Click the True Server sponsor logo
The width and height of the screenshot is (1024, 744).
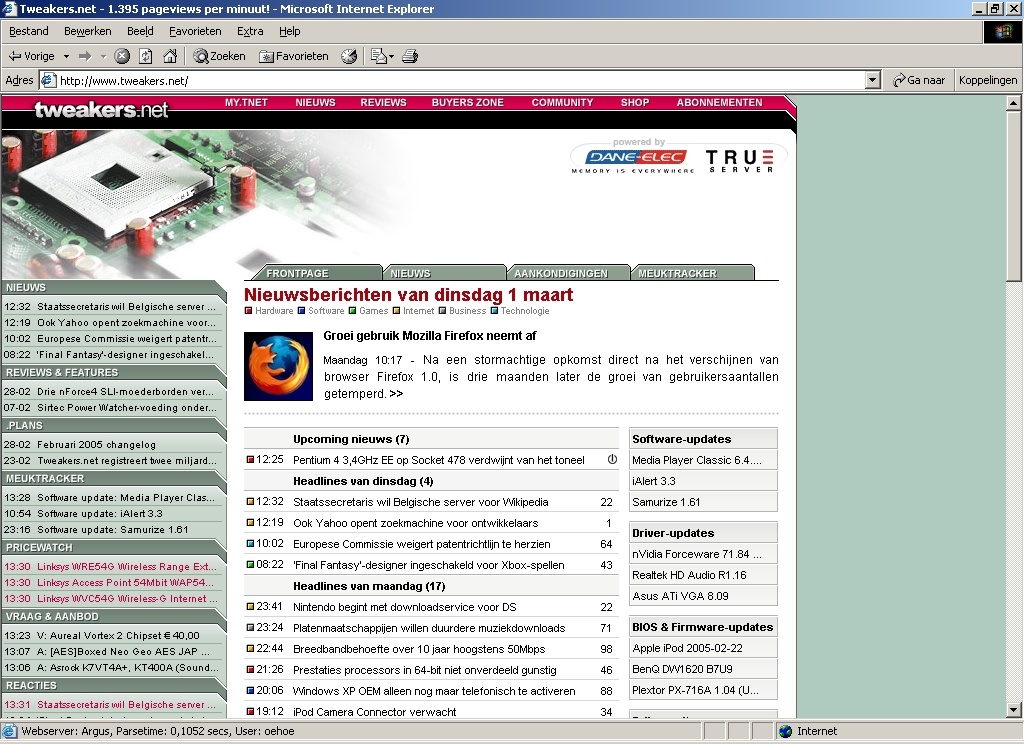tap(741, 160)
